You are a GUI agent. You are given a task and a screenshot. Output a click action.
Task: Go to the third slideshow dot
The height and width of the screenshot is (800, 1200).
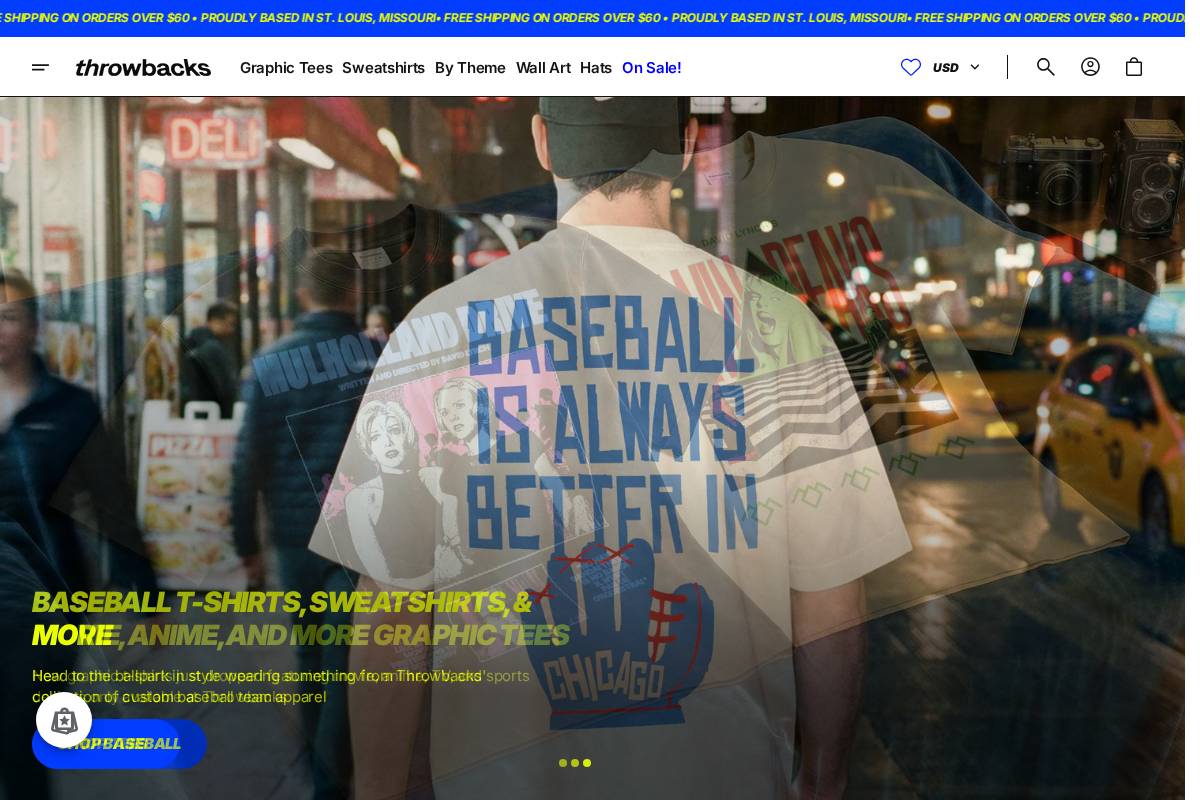[587, 763]
